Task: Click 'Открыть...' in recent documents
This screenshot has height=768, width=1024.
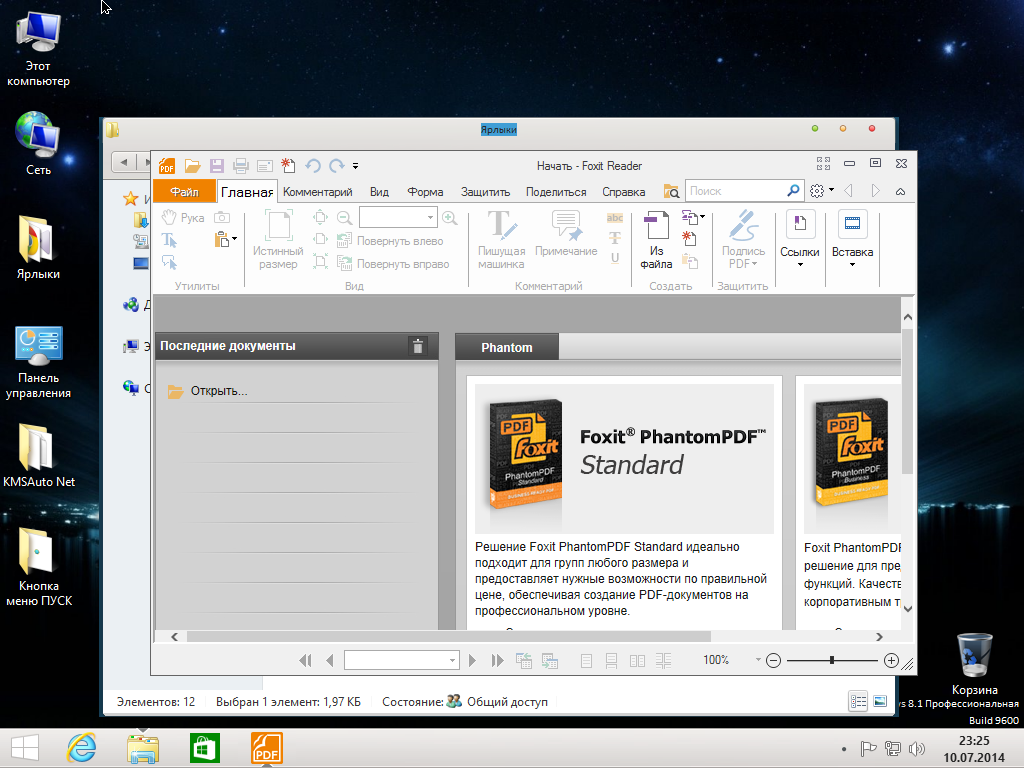Action: point(218,391)
